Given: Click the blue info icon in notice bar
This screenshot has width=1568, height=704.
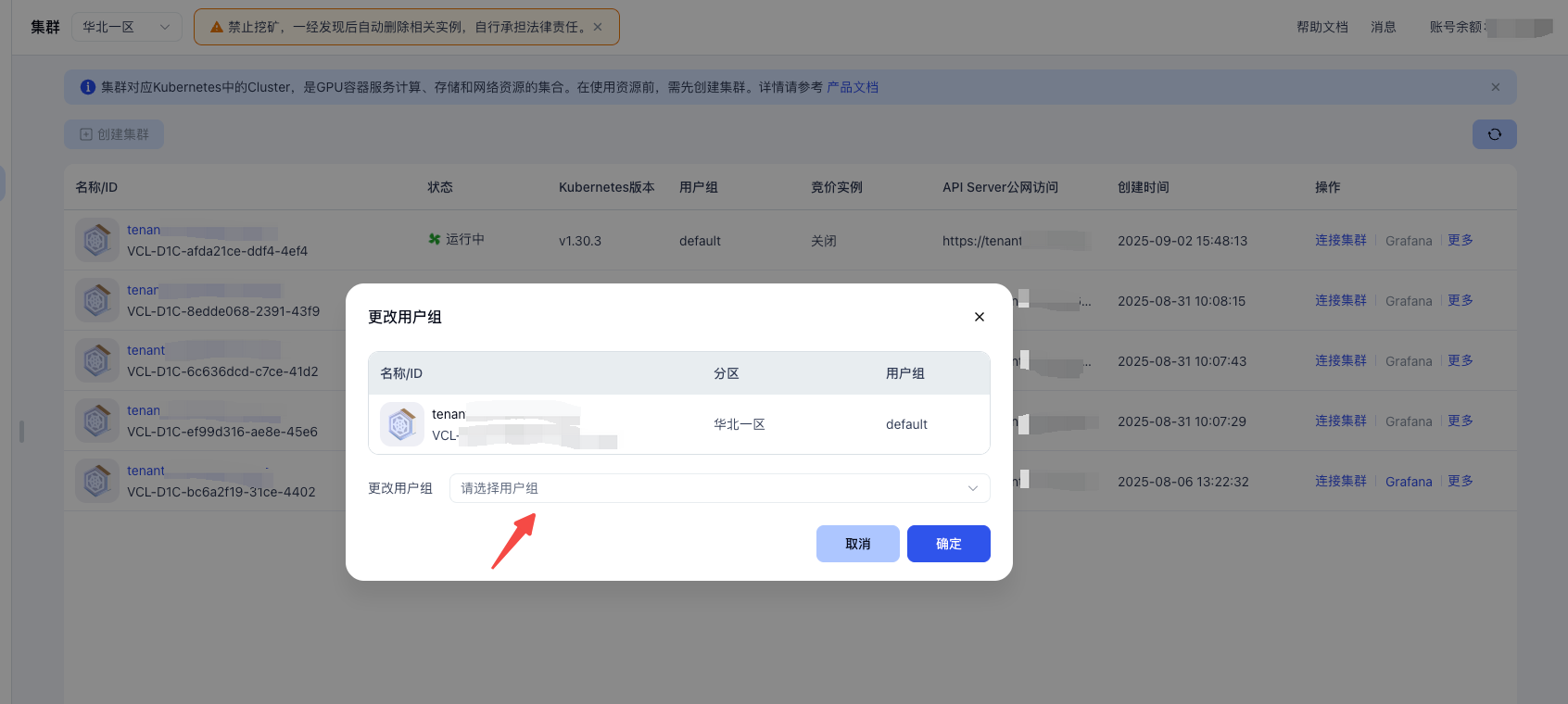Looking at the screenshot, I should point(88,87).
